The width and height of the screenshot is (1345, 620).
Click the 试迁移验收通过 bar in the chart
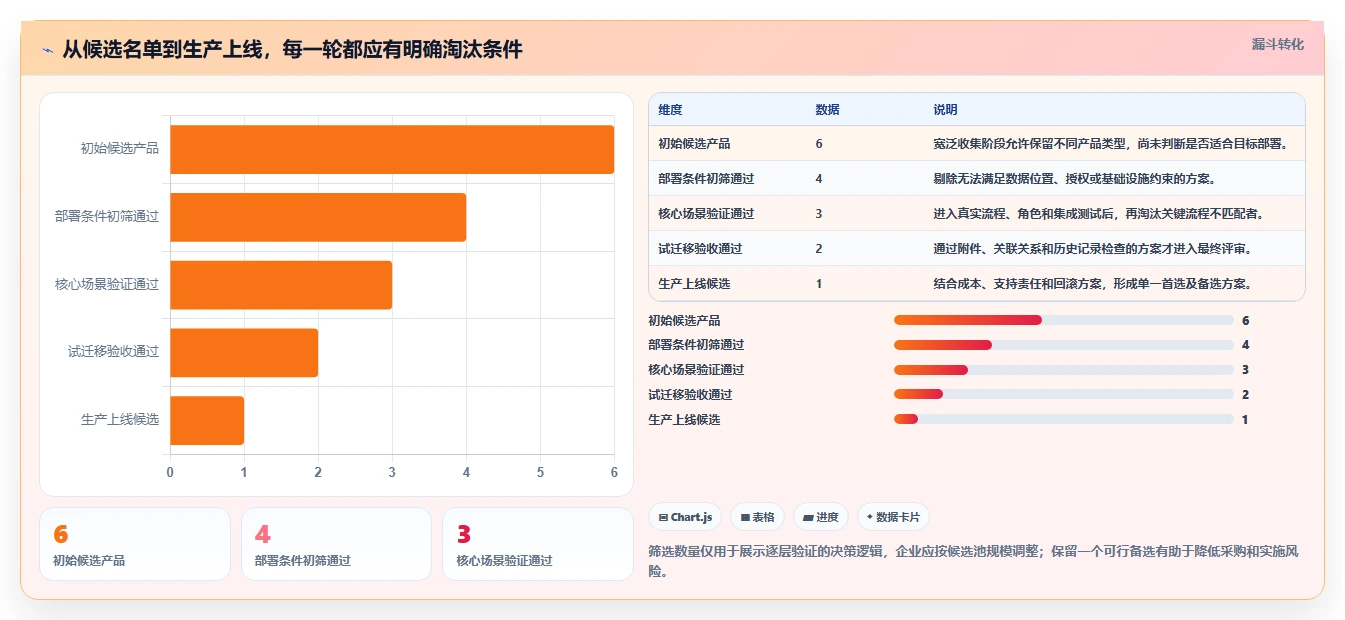(244, 353)
